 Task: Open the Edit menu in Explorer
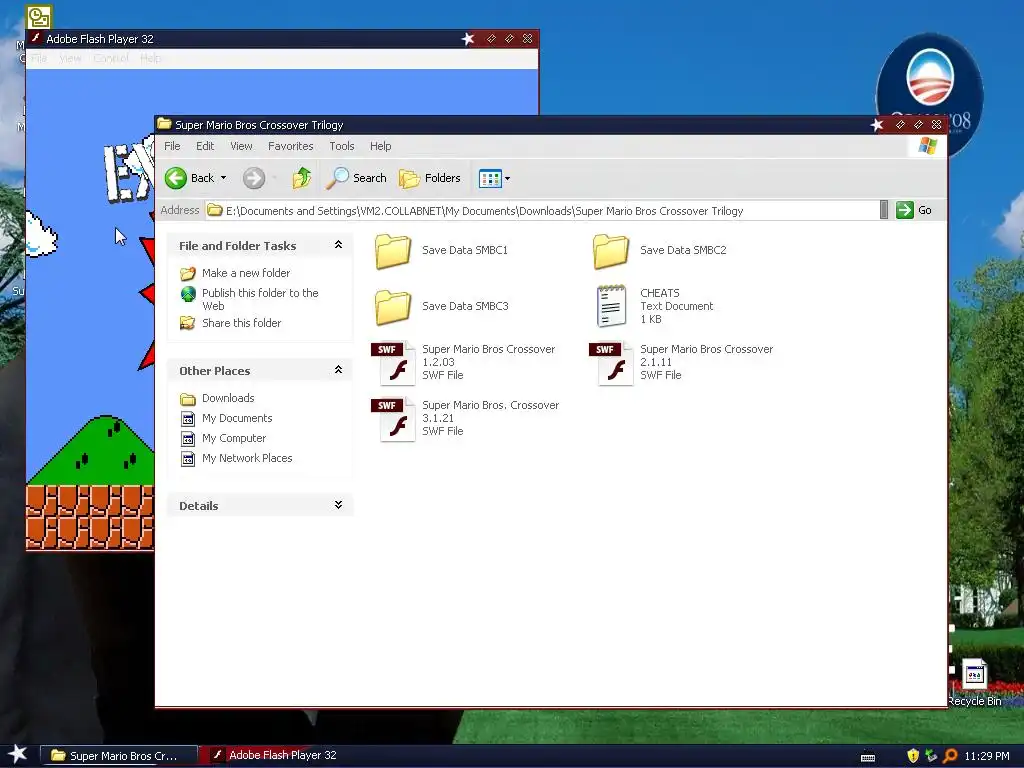point(205,146)
